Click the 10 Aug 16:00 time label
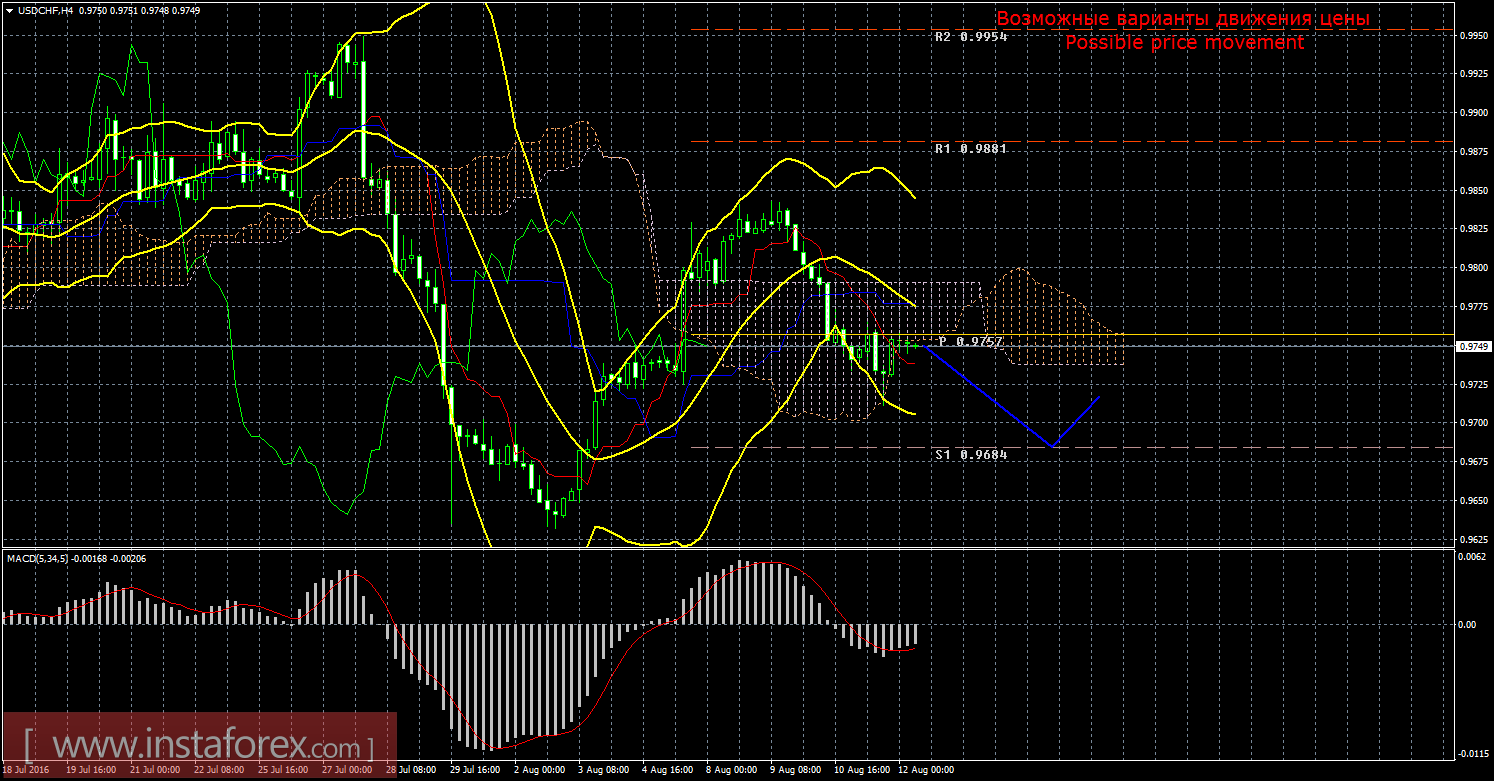The width and height of the screenshot is (1494, 781). click(x=861, y=771)
